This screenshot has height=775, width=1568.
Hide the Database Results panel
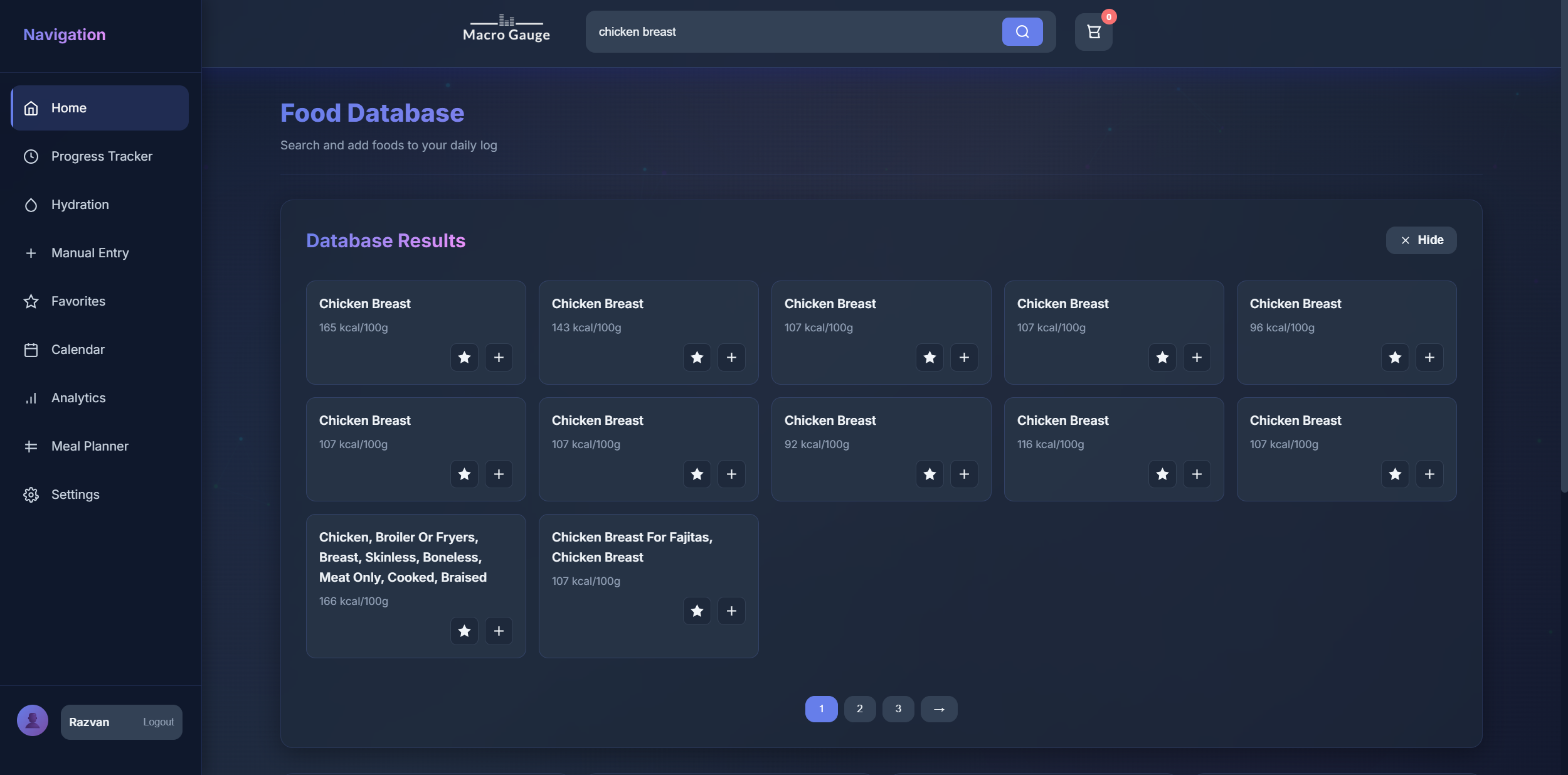pyautogui.click(x=1421, y=240)
